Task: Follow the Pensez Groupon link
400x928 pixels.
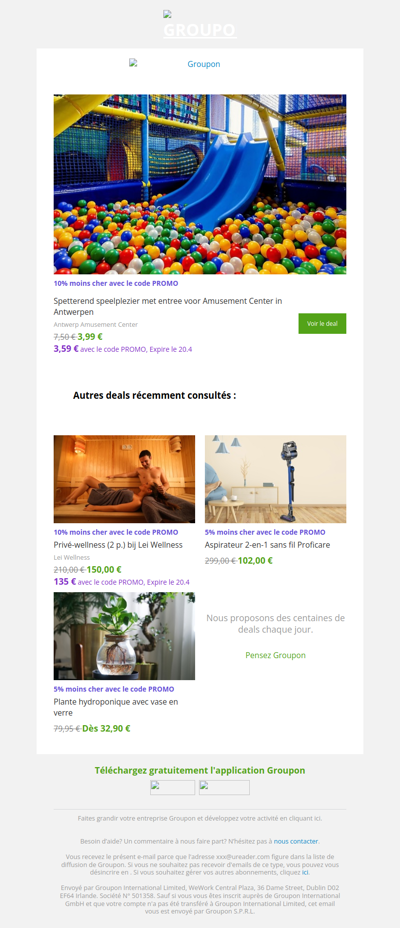Action: tap(276, 655)
